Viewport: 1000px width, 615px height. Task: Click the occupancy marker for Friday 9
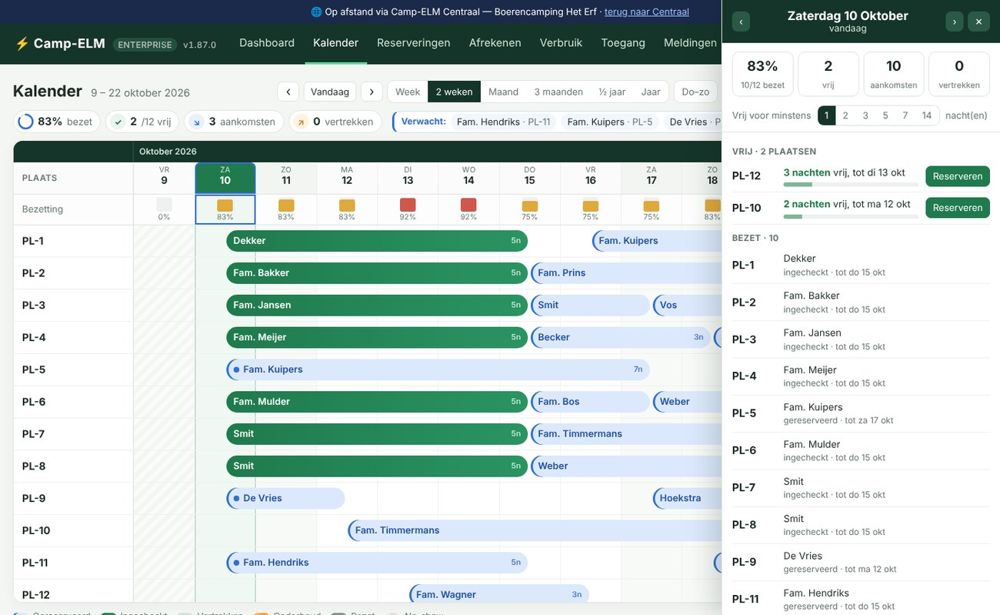coord(164,205)
